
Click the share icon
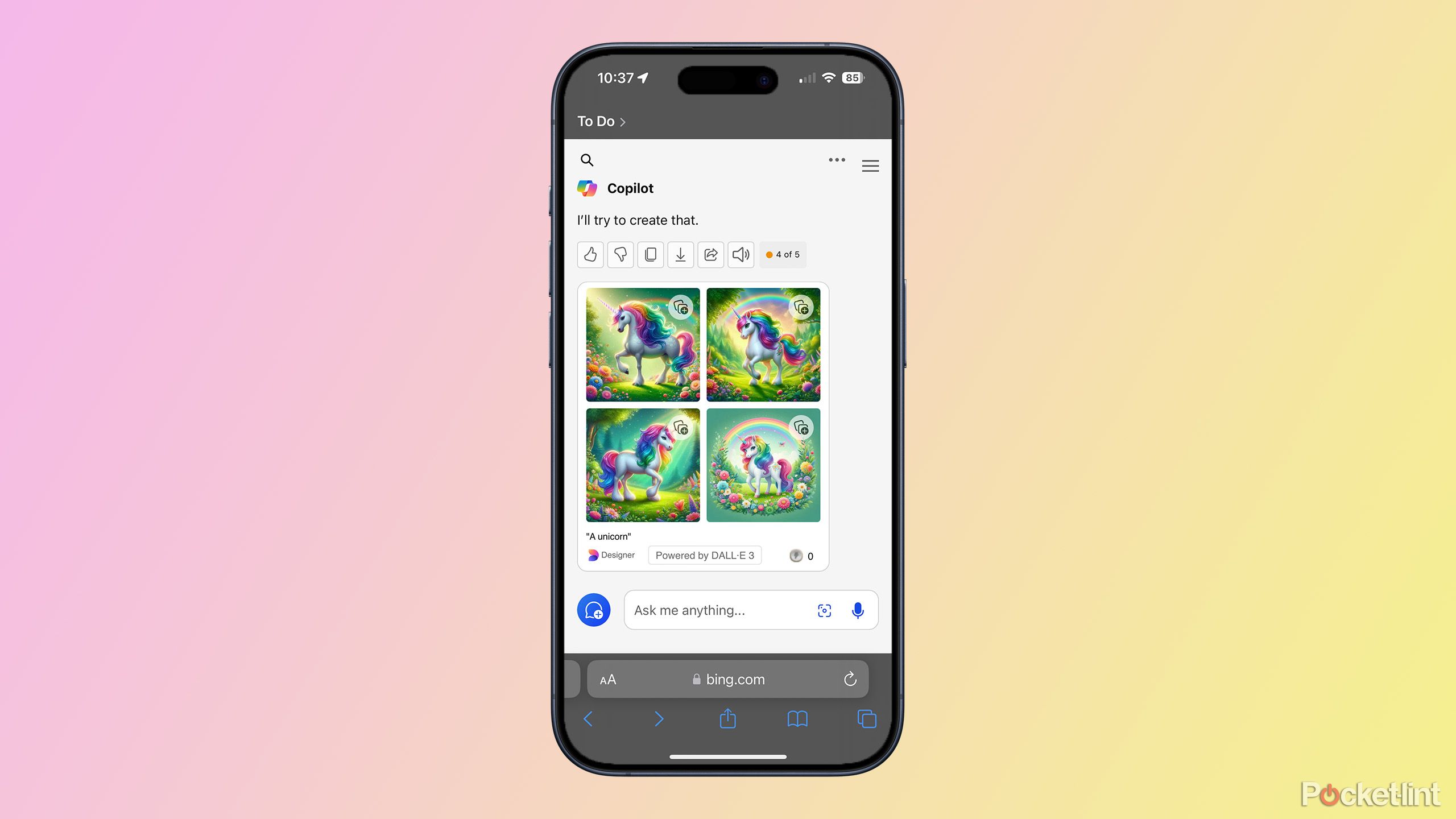click(x=712, y=254)
